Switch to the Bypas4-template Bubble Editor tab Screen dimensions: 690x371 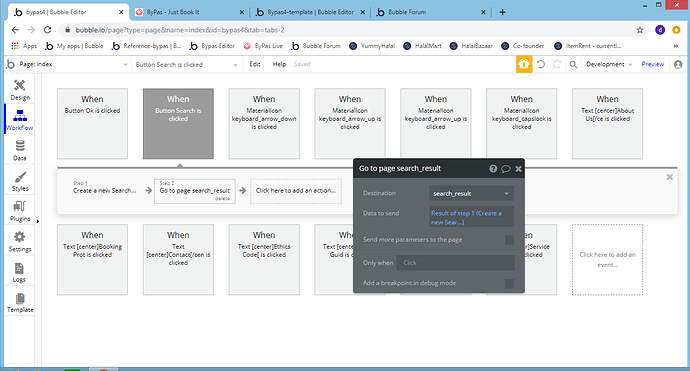310,12
